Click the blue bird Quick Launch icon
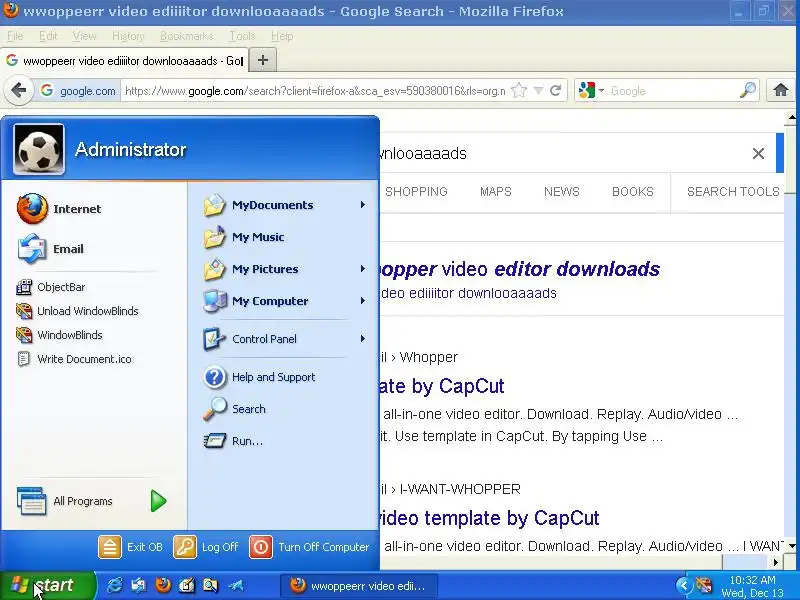 coord(236,585)
